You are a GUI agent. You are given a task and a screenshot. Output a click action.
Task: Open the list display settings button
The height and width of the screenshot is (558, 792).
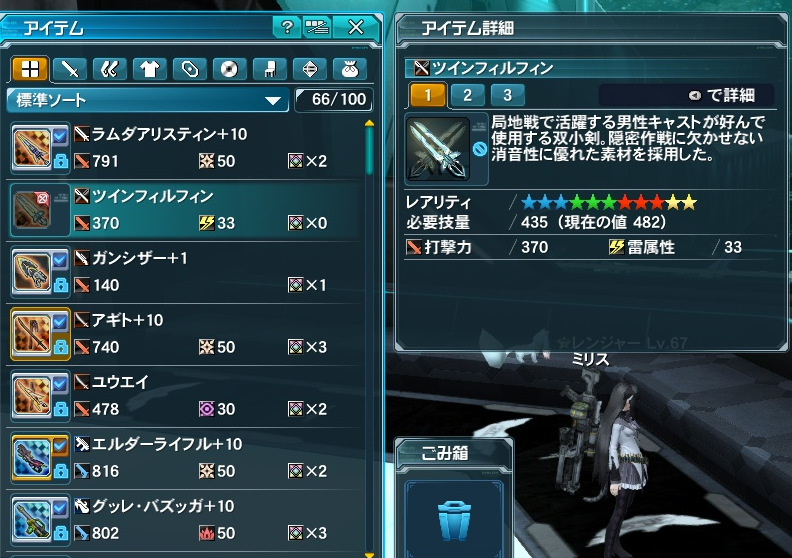click(x=317, y=27)
